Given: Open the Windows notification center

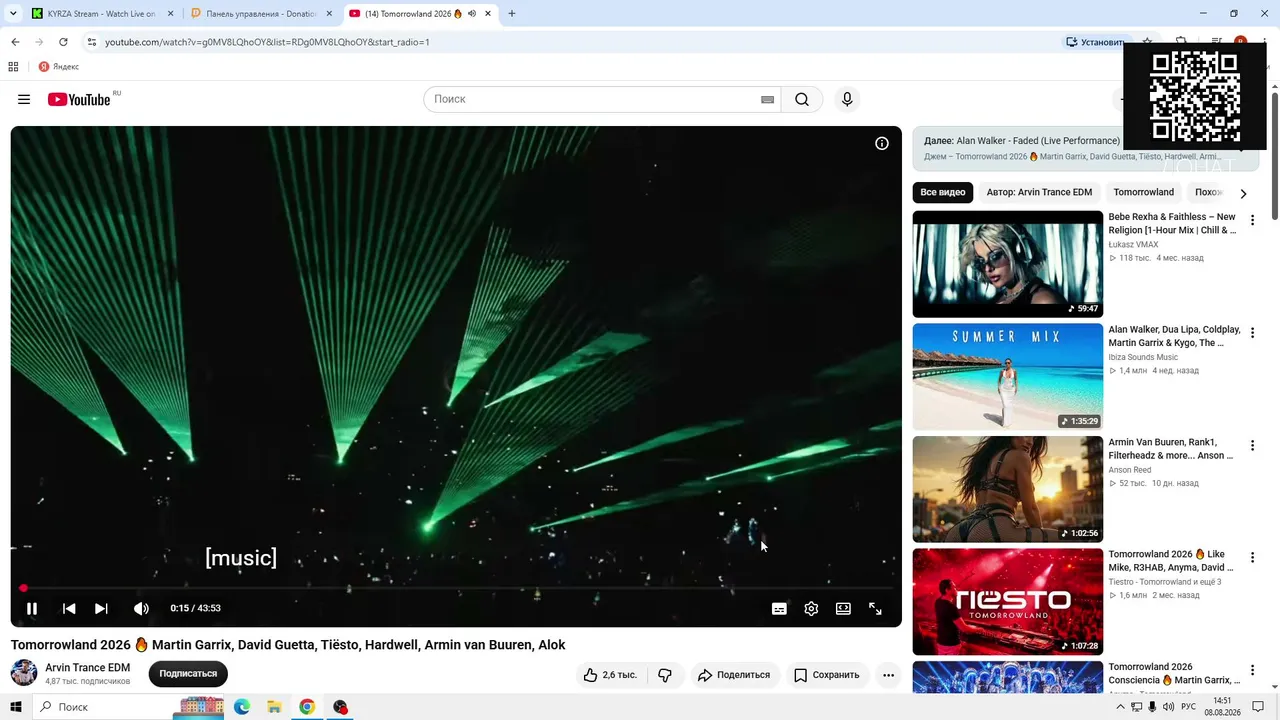Looking at the screenshot, I should pos(1258,707).
